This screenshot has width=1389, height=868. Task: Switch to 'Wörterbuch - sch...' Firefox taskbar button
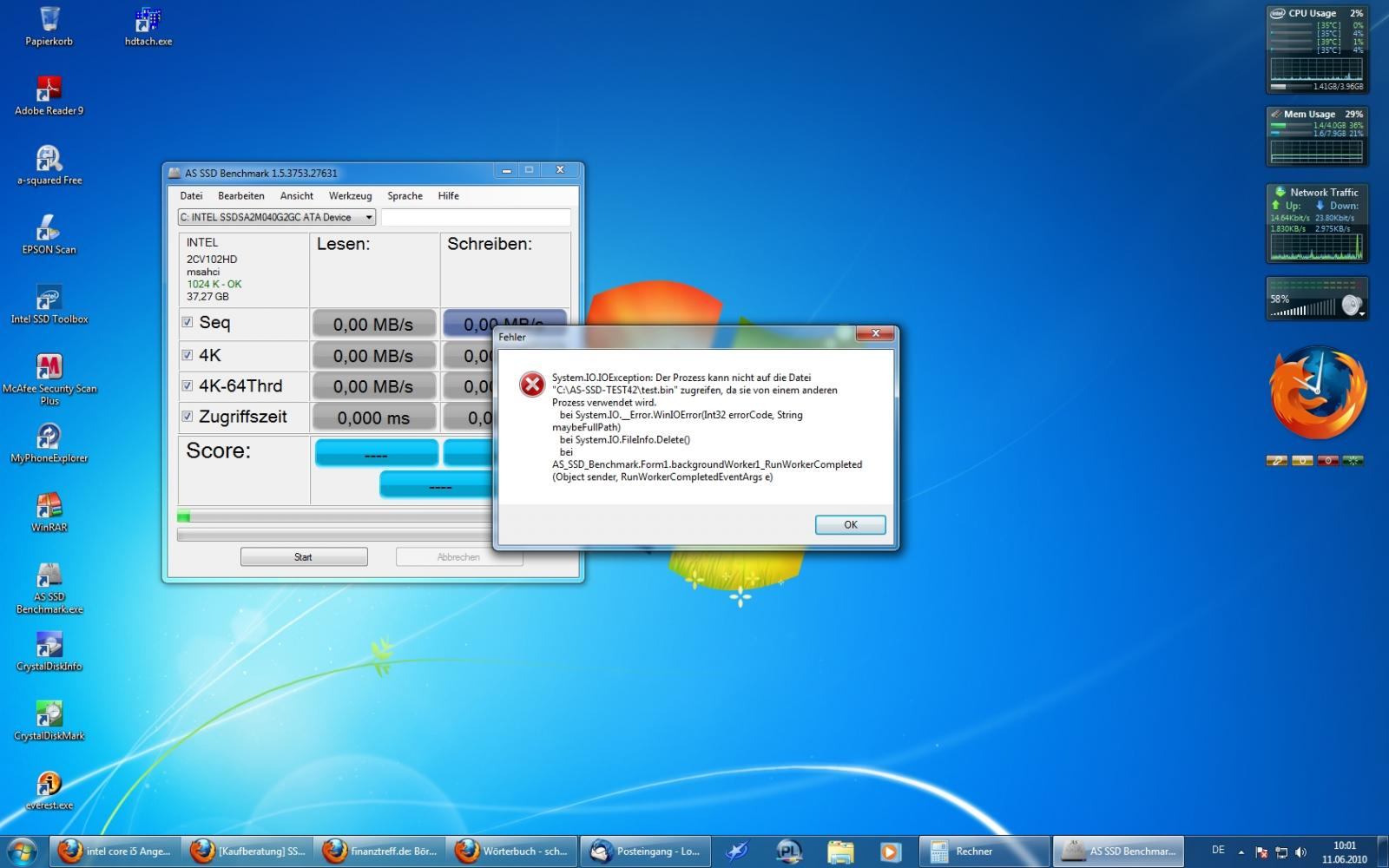(x=513, y=852)
